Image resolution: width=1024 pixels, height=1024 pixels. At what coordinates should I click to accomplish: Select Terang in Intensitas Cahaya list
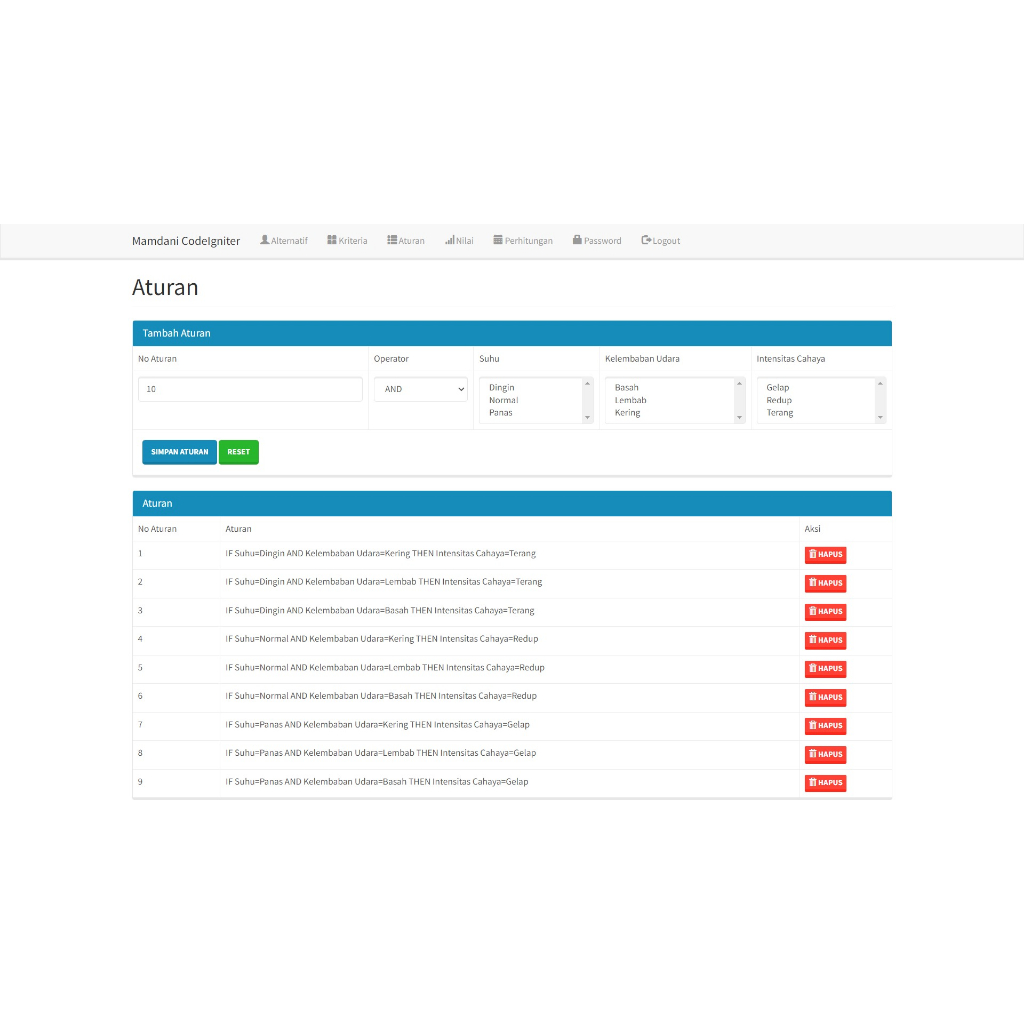[780, 412]
